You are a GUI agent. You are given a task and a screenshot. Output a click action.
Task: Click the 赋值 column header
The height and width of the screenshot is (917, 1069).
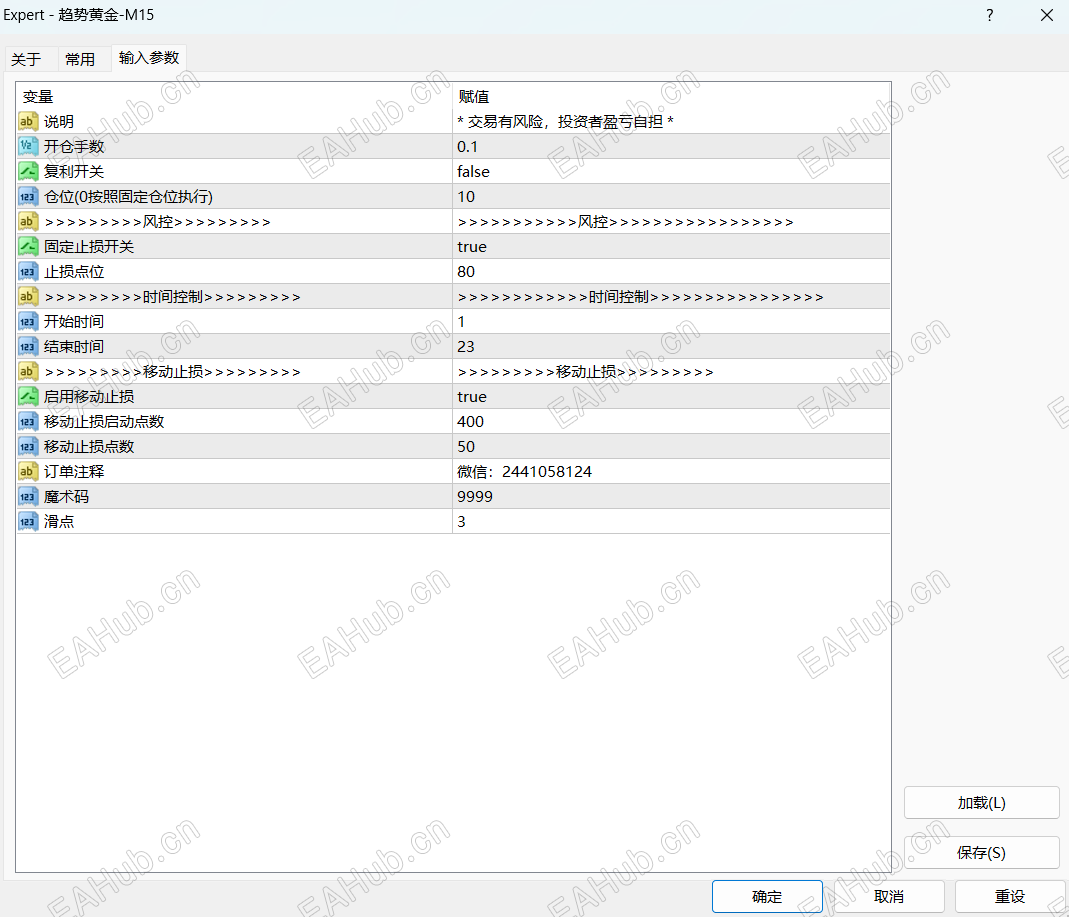click(474, 96)
